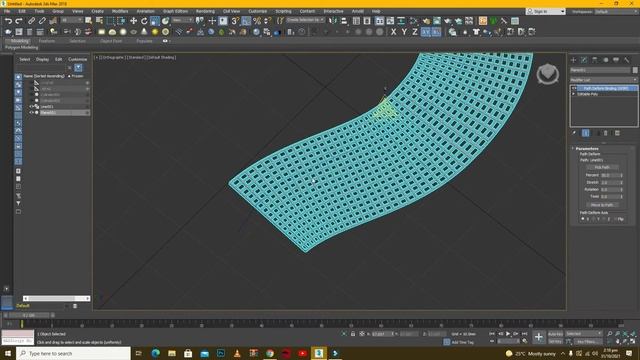This screenshot has width=640, height=360.
Task: Click the Redo arrow icon
Action: [19, 21]
